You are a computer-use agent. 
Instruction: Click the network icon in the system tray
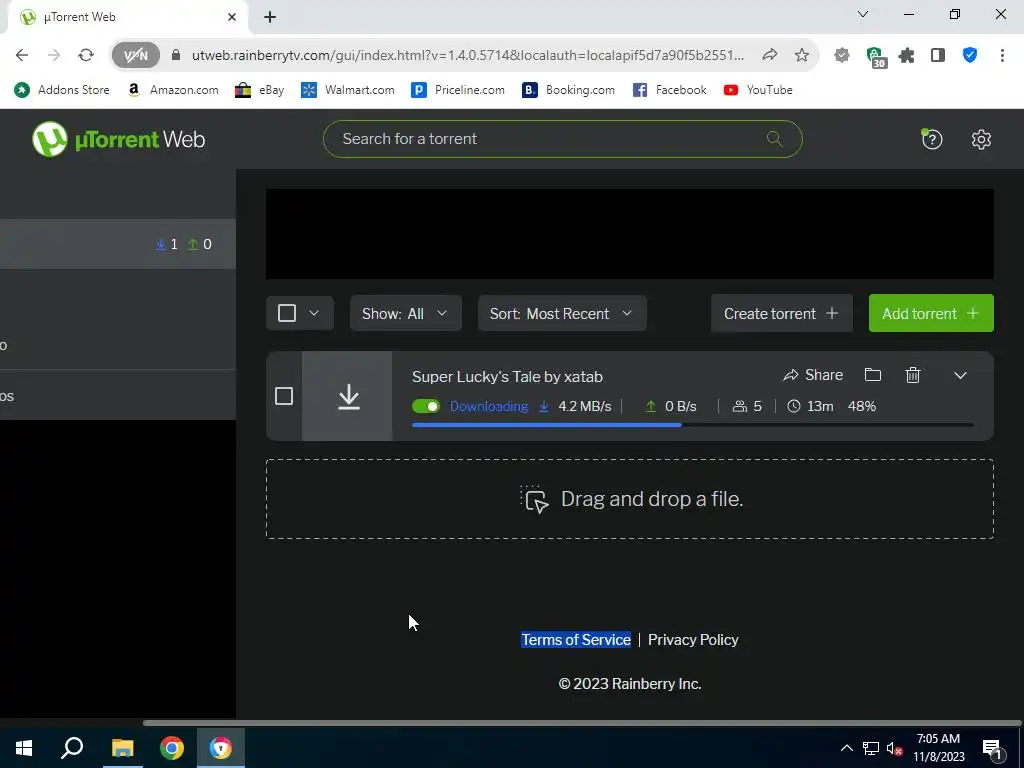871,748
